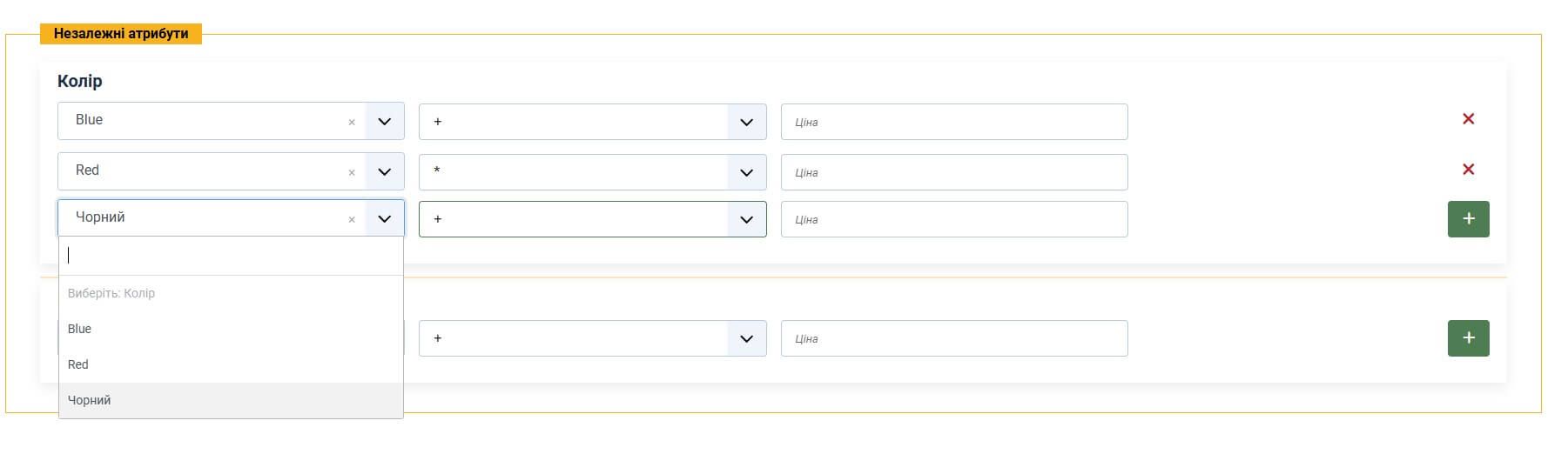Screen dimensions: 1568x454
Task: Open the bottom row operator dropdown
Action: (746, 339)
